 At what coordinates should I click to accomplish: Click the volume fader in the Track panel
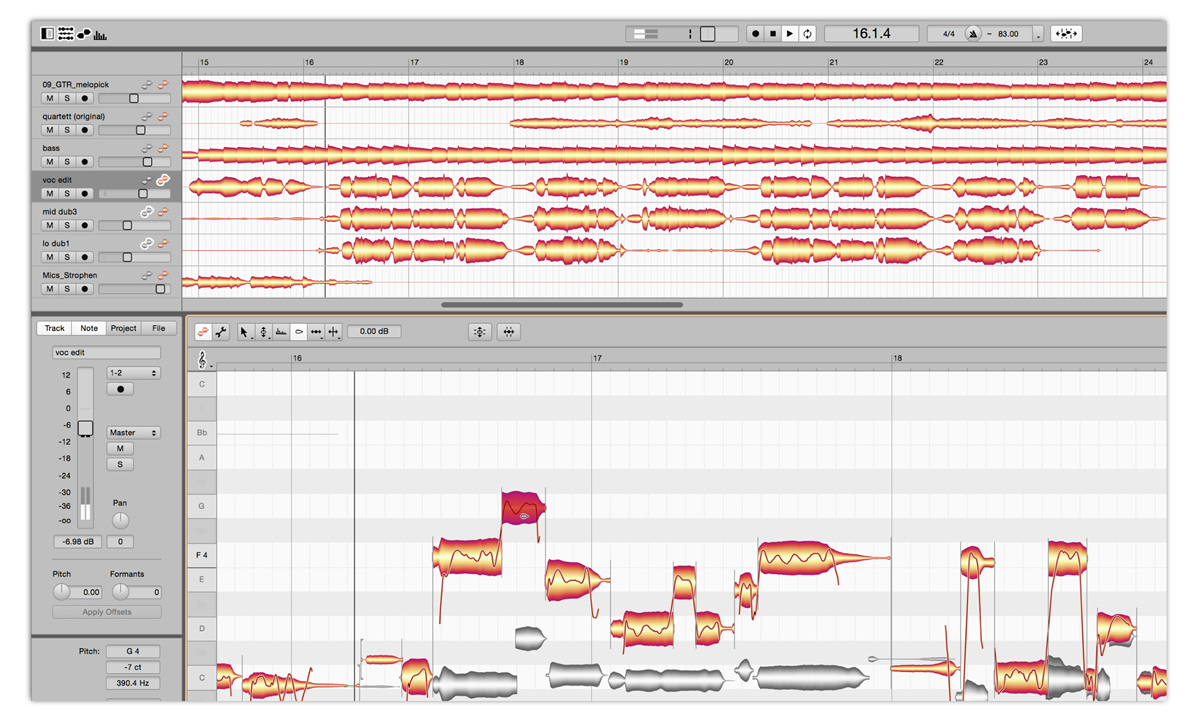(86, 428)
